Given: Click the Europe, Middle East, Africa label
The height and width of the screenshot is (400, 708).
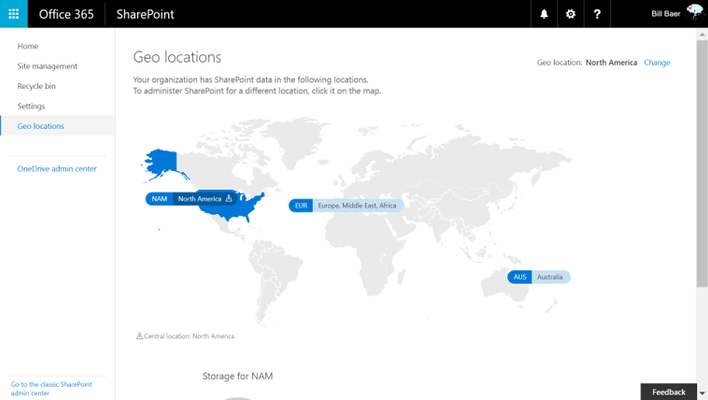Looking at the screenshot, I should pyautogui.click(x=357, y=205).
